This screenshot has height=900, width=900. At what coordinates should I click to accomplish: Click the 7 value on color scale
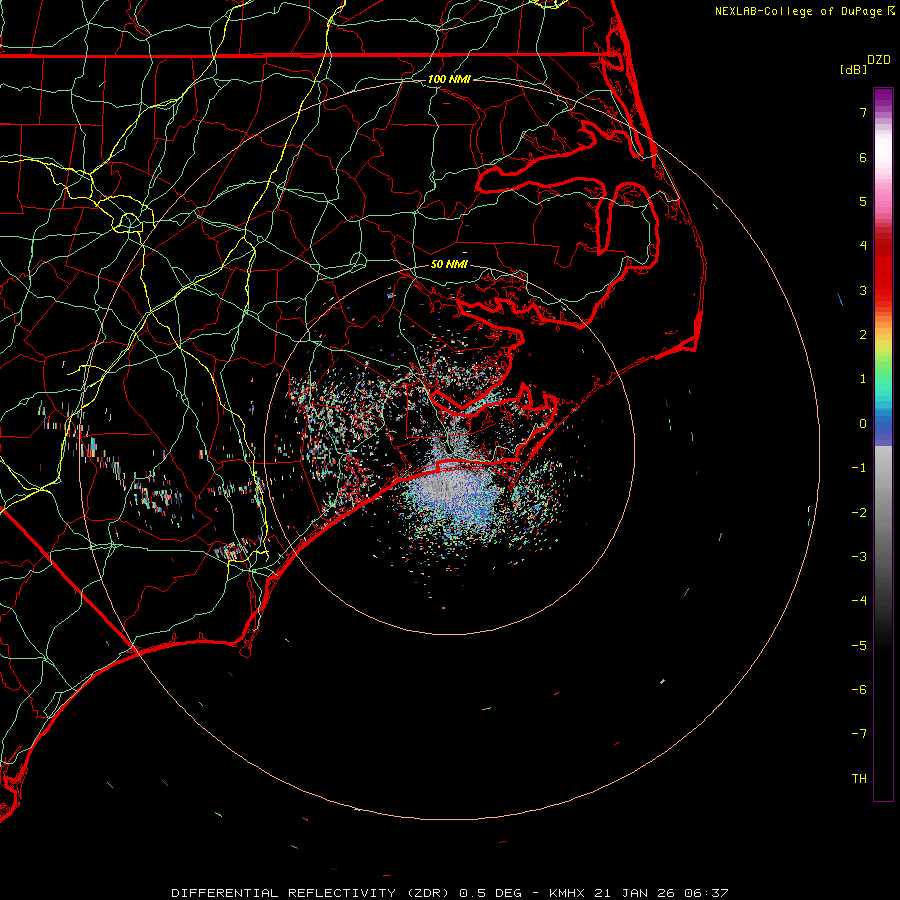tap(863, 112)
